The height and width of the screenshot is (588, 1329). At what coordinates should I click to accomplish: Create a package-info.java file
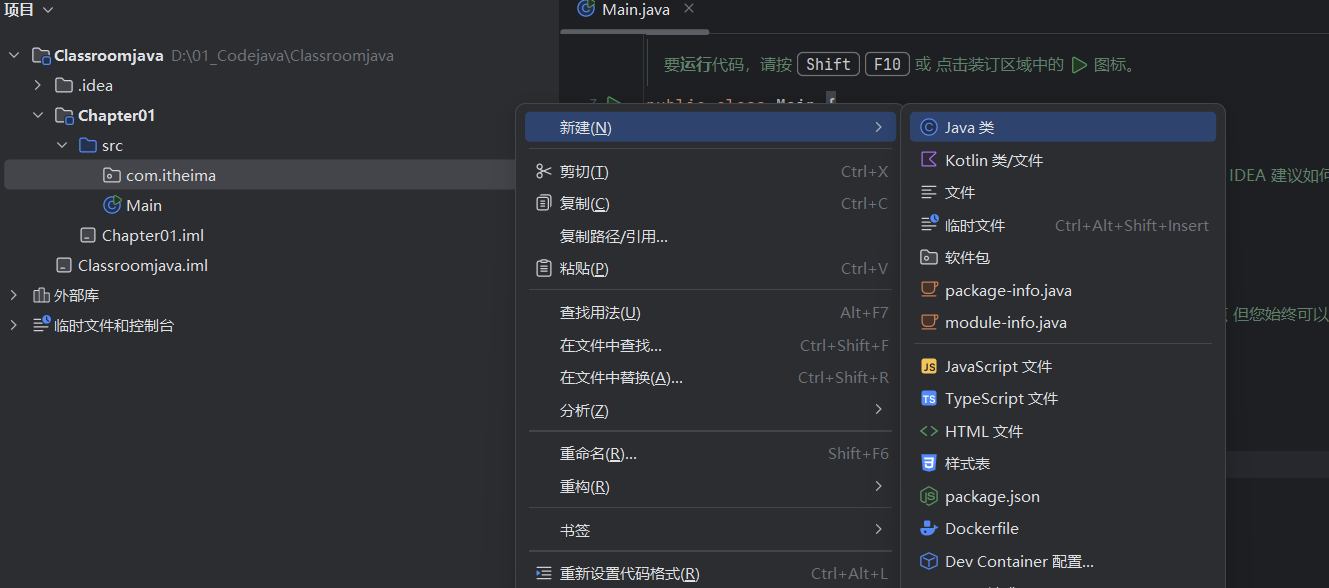(x=1006, y=290)
